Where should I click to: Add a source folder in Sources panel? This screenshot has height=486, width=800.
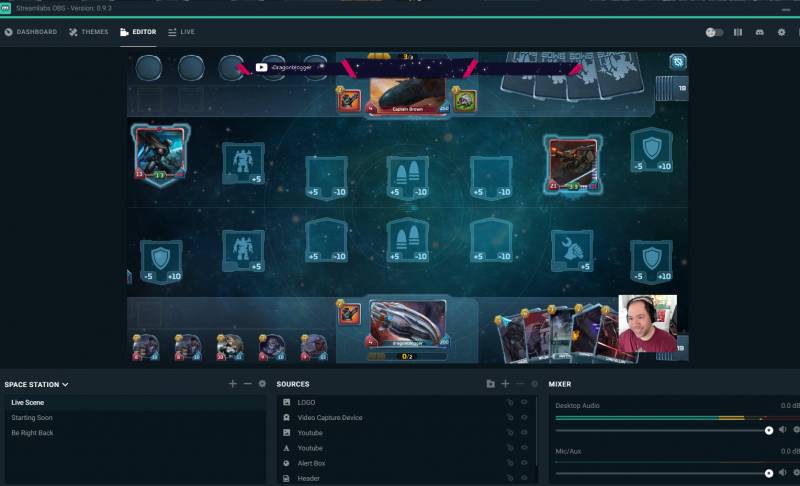(490, 383)
